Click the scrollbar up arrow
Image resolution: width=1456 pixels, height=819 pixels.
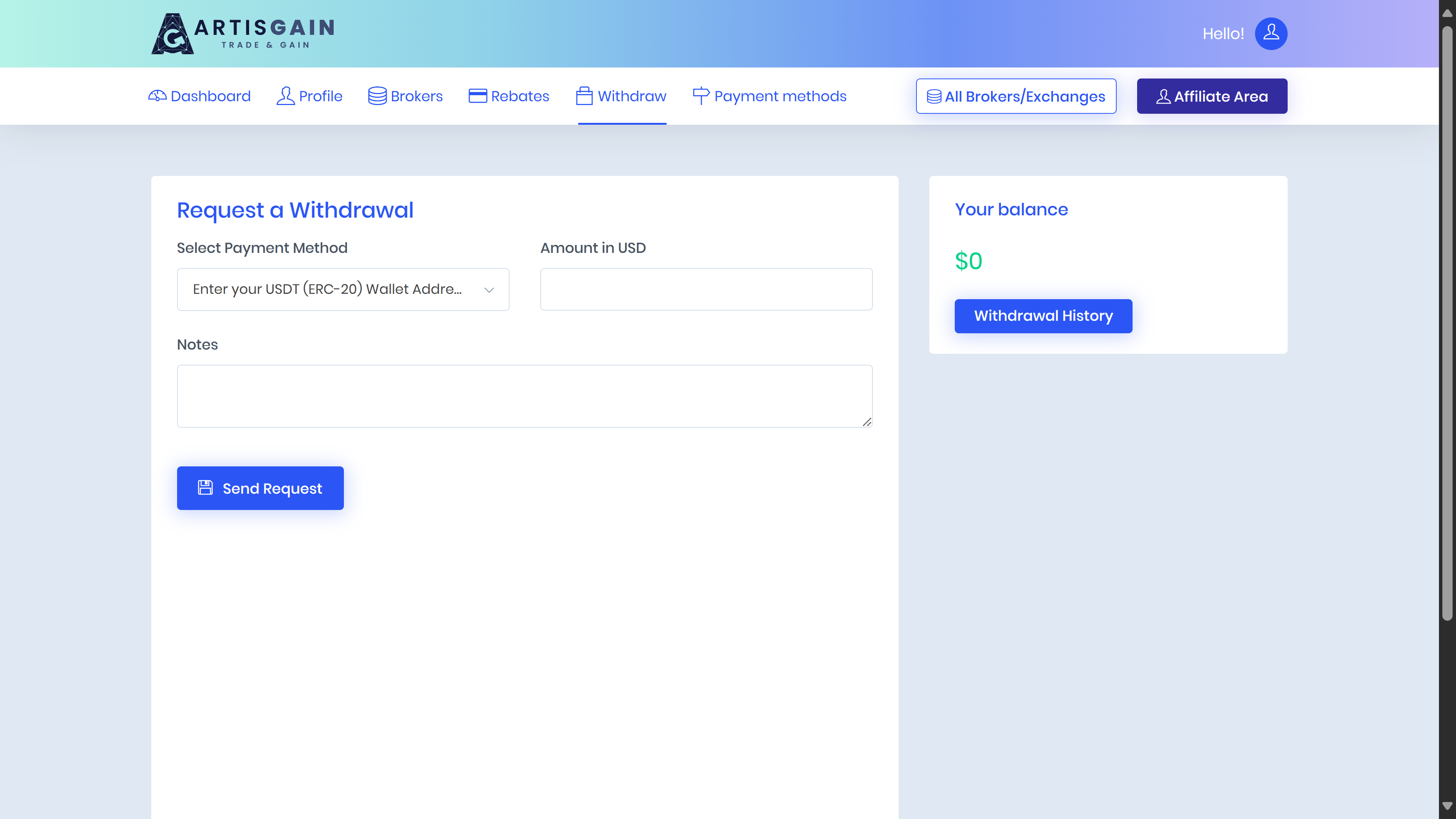click(x=1447, y=14)
